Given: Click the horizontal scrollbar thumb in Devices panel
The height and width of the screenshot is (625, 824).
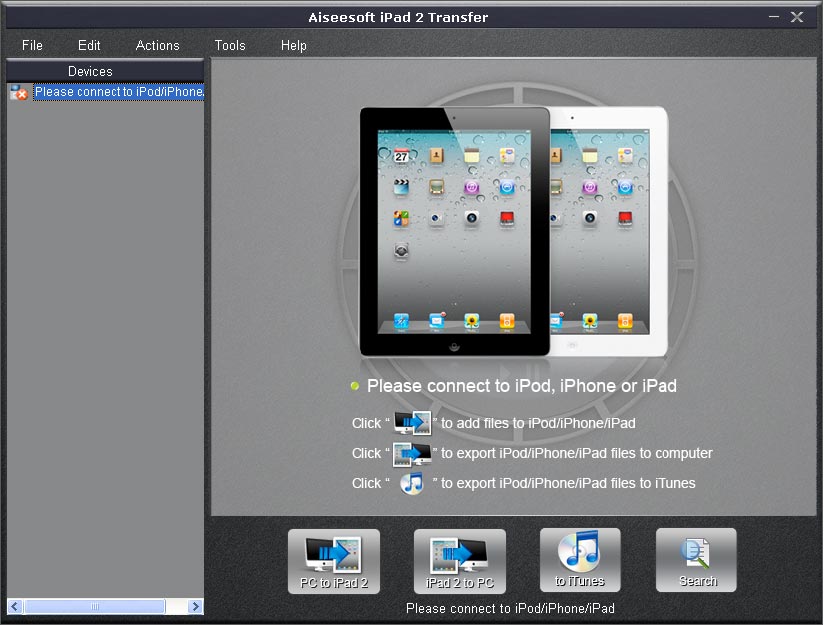Looking at the screenshot, I should [x=95, y=606].
